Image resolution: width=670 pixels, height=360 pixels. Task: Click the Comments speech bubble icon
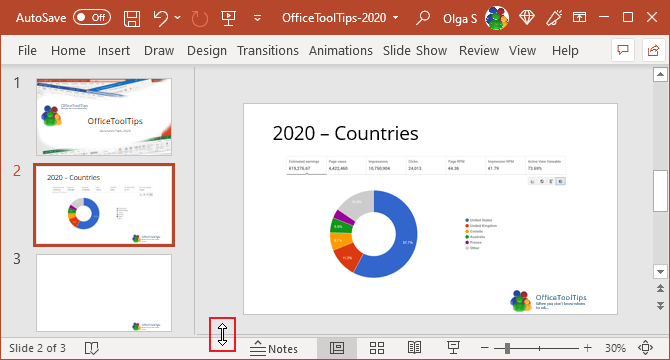point(623,50)
